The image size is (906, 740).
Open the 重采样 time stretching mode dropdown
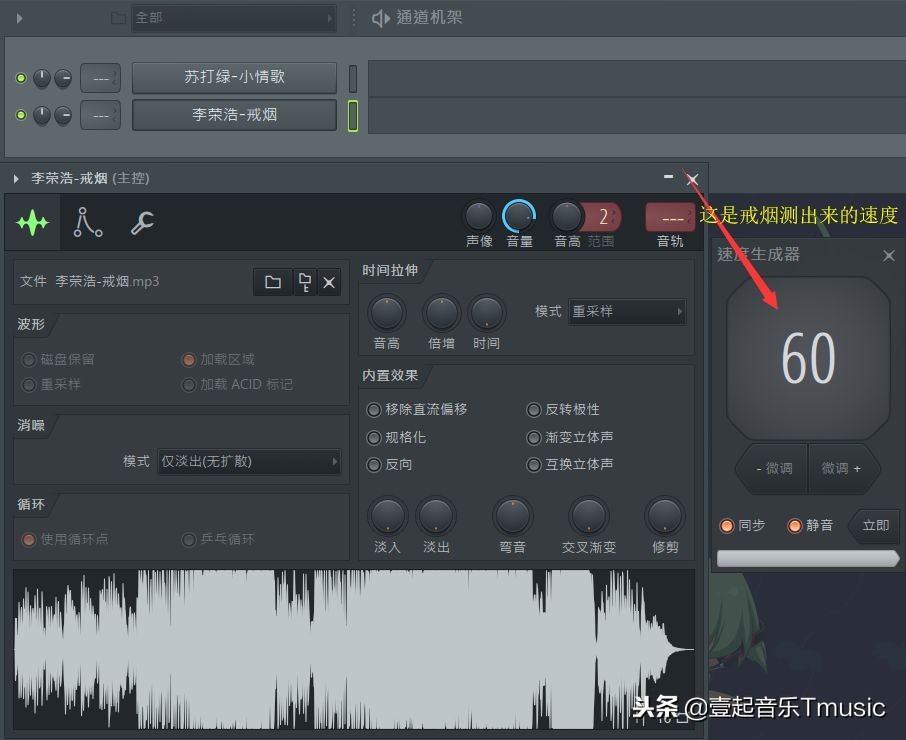pos(627,311)
